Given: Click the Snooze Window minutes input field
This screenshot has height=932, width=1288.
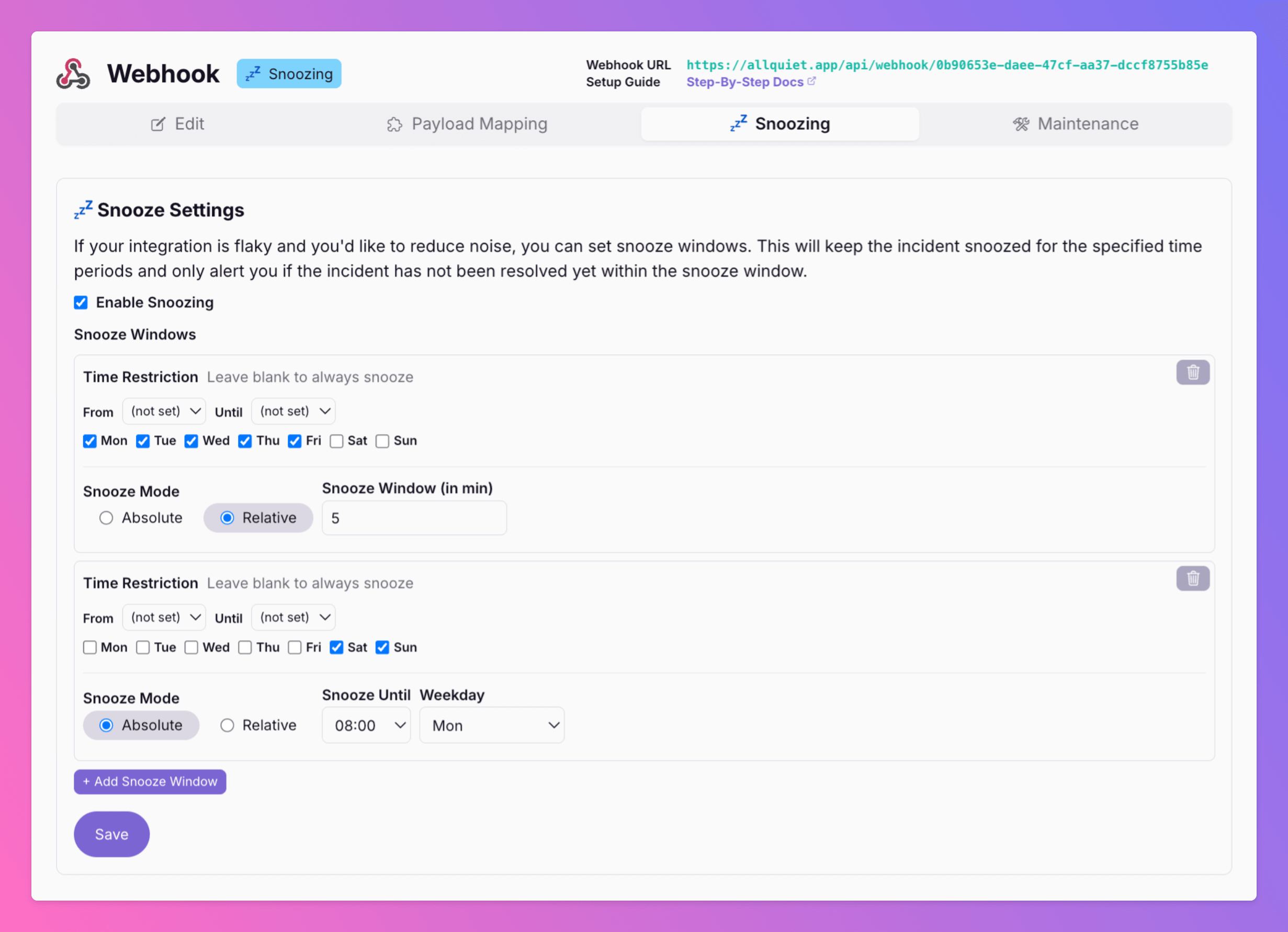Looking at the screenshot, I should [414, 518].
